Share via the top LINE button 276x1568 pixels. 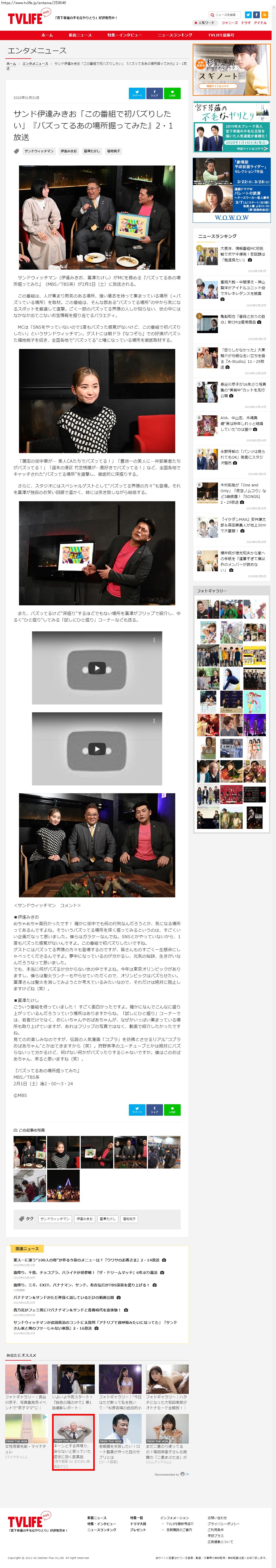[x=172, y=93]
